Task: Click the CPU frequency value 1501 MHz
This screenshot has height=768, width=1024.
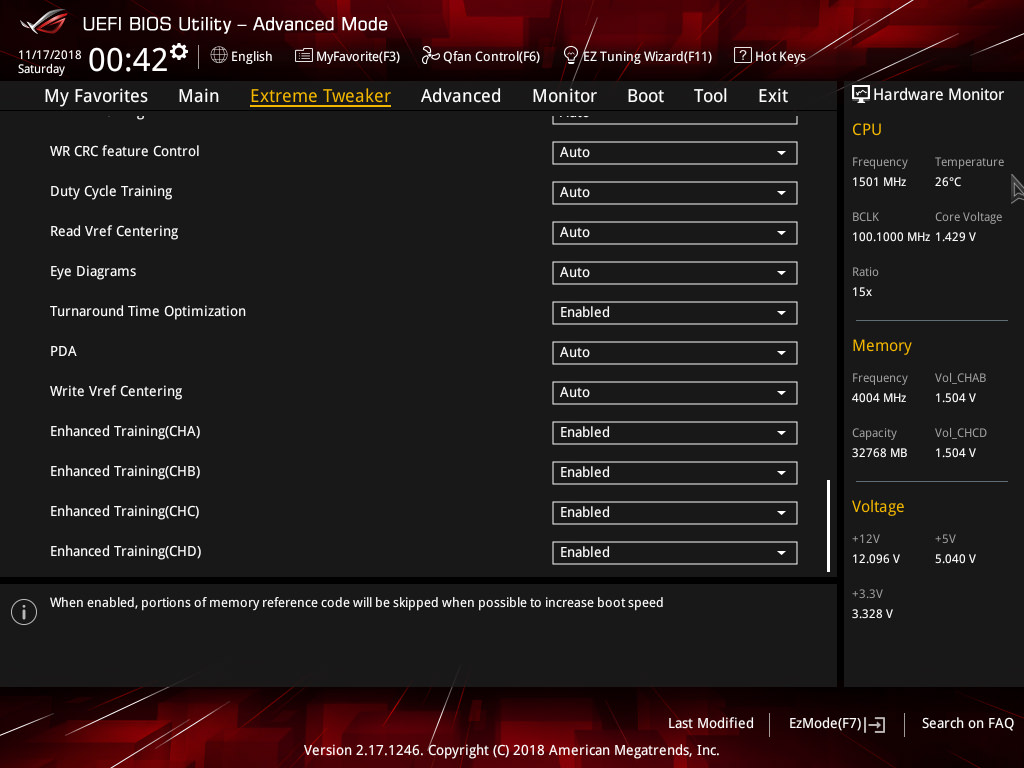Action: [879, 182]
